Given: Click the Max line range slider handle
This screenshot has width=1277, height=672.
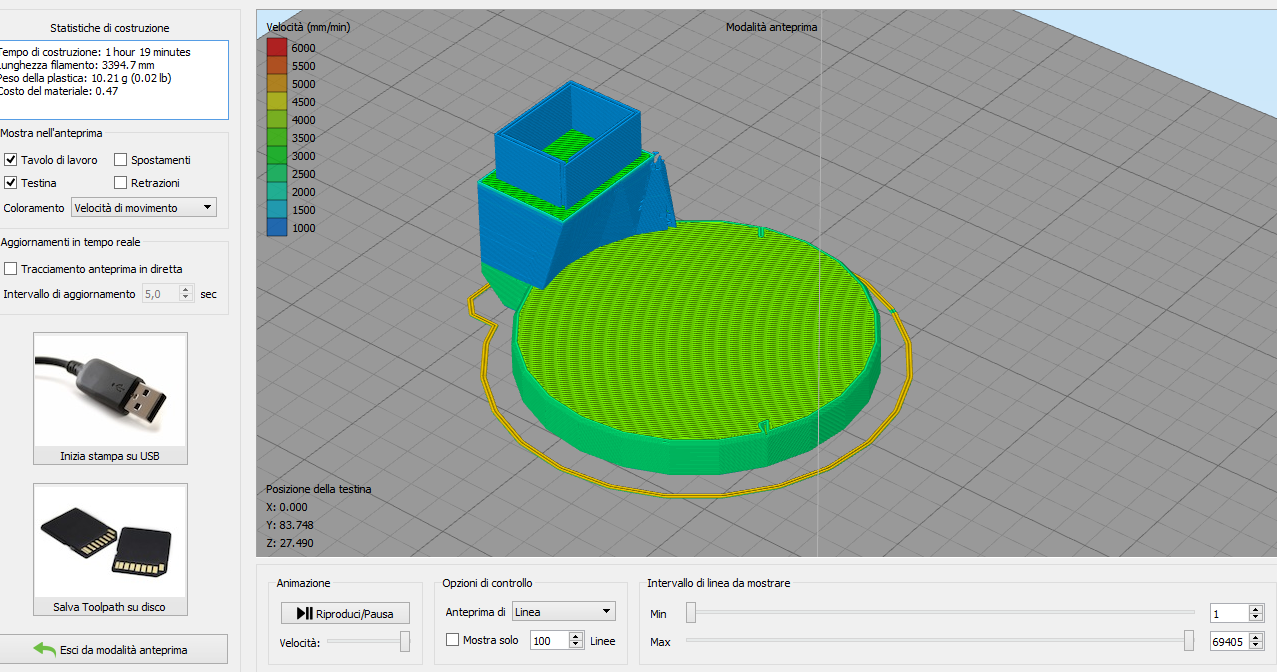Looking at the screenshot, I should [1189, 640].
